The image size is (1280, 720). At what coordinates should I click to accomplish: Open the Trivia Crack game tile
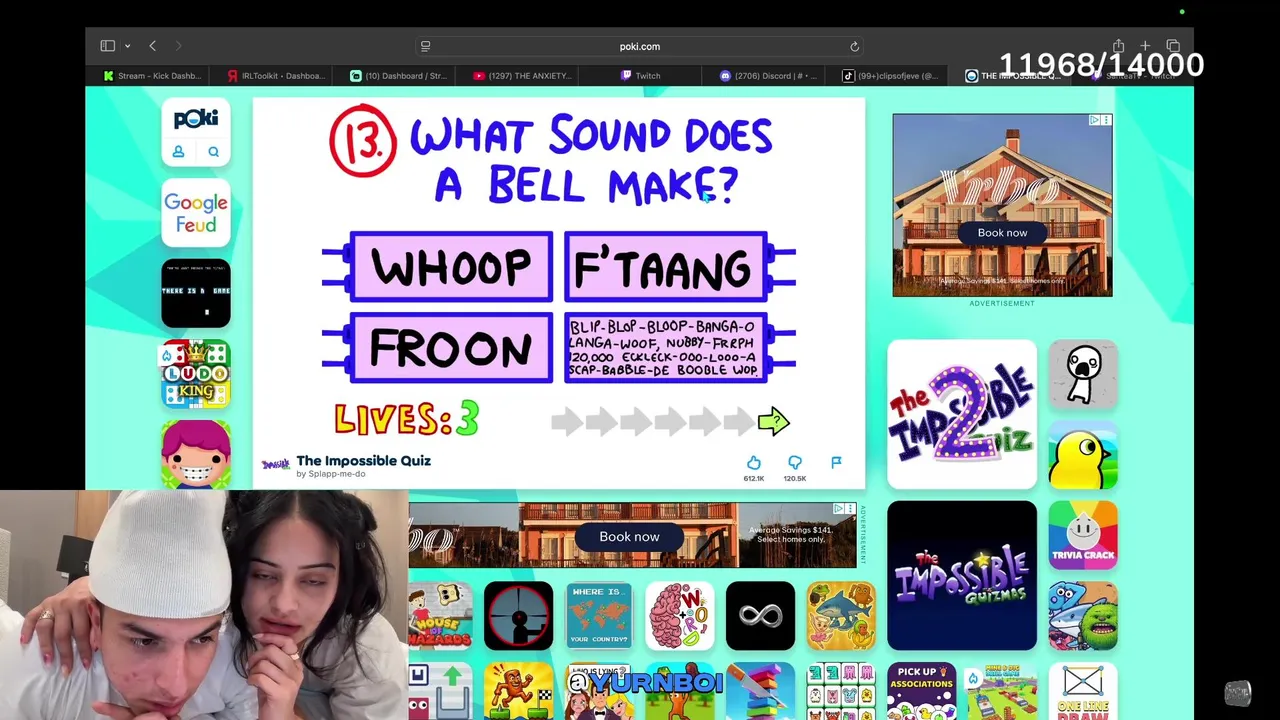click(1083, 535)
